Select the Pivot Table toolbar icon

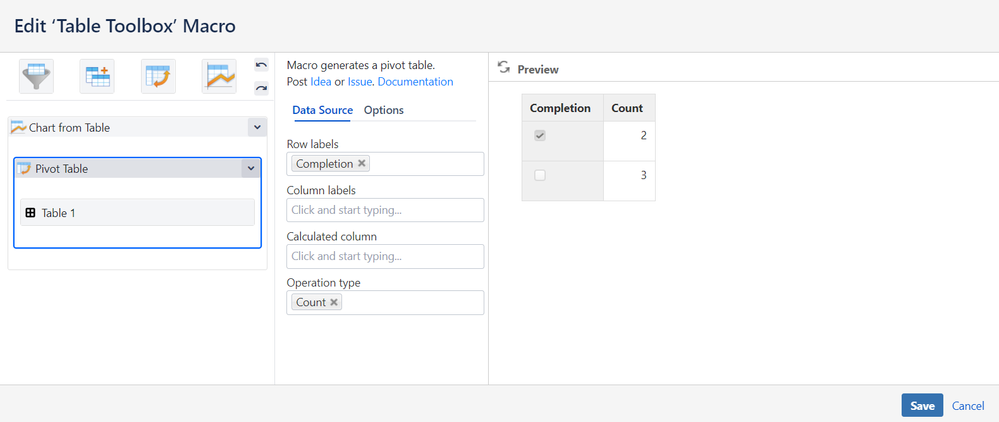click(158, 75)
